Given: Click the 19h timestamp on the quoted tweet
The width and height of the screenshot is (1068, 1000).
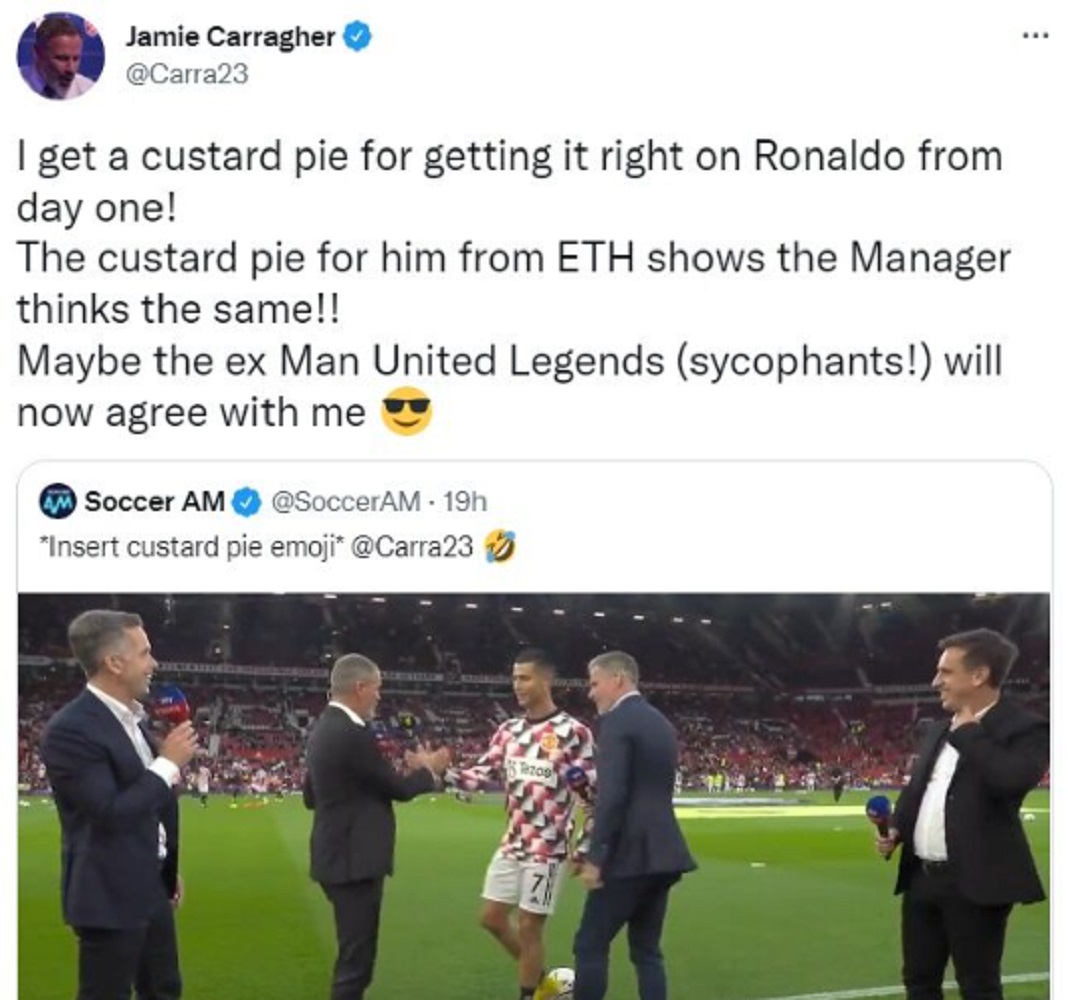Looking at the screenshot, I should click(465, 502).
